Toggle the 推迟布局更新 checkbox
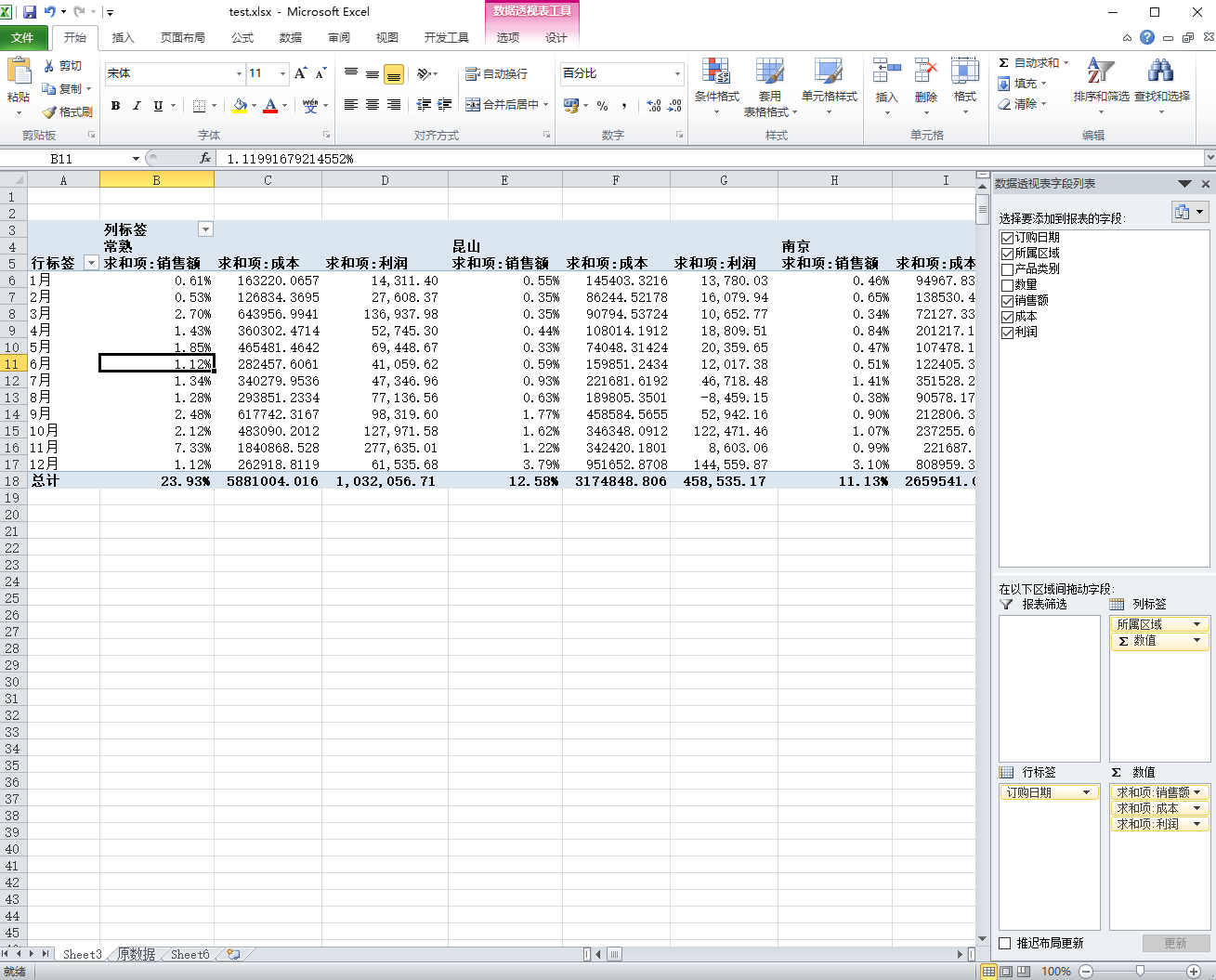The height and width of the screenshot is (980, 1216). pyautogui.click(x=1004, y=943)
